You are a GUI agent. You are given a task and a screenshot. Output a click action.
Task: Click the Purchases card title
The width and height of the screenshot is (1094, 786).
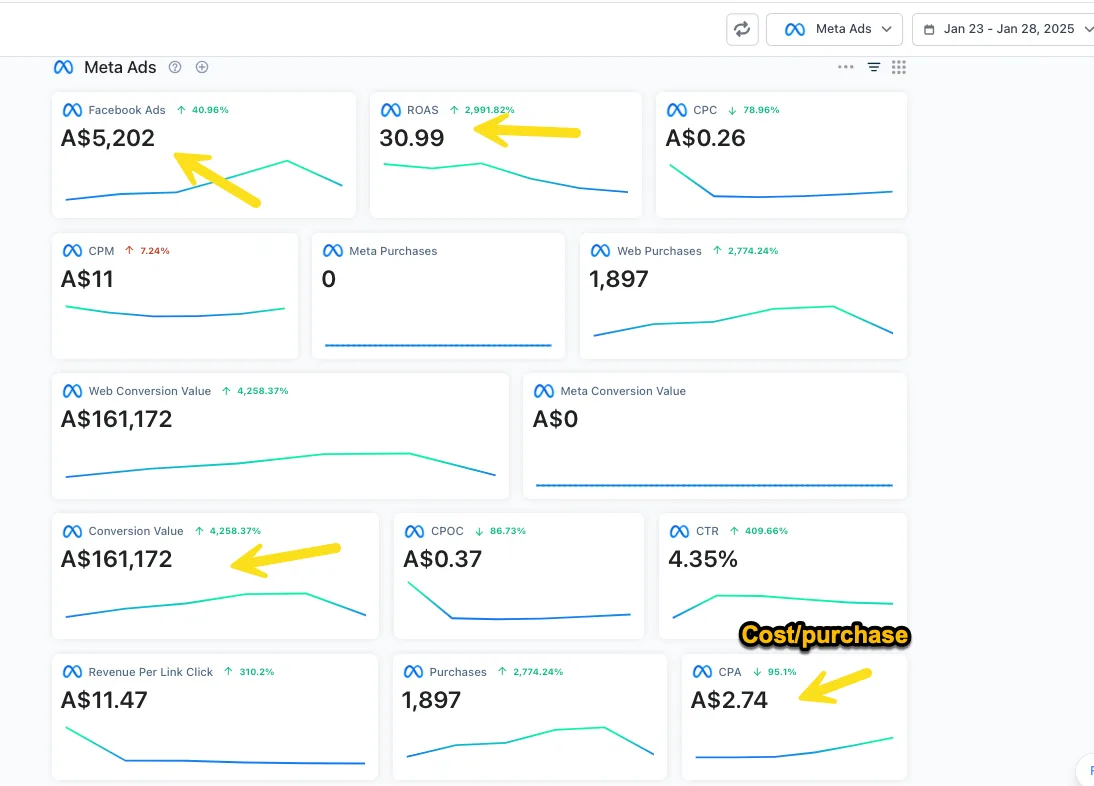pyautogui.click(x=458, y=672)
